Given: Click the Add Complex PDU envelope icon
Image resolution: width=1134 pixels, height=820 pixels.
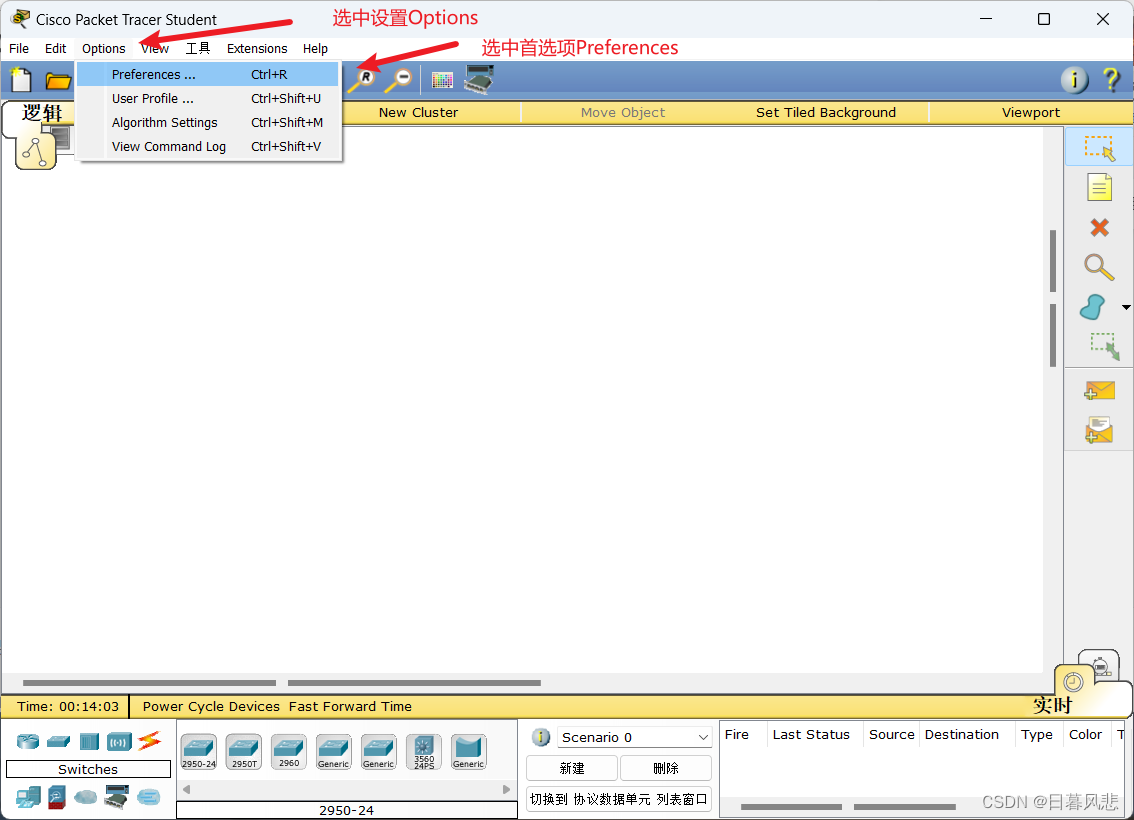Looking at the screenshot, I should (x=1099, y=430).
